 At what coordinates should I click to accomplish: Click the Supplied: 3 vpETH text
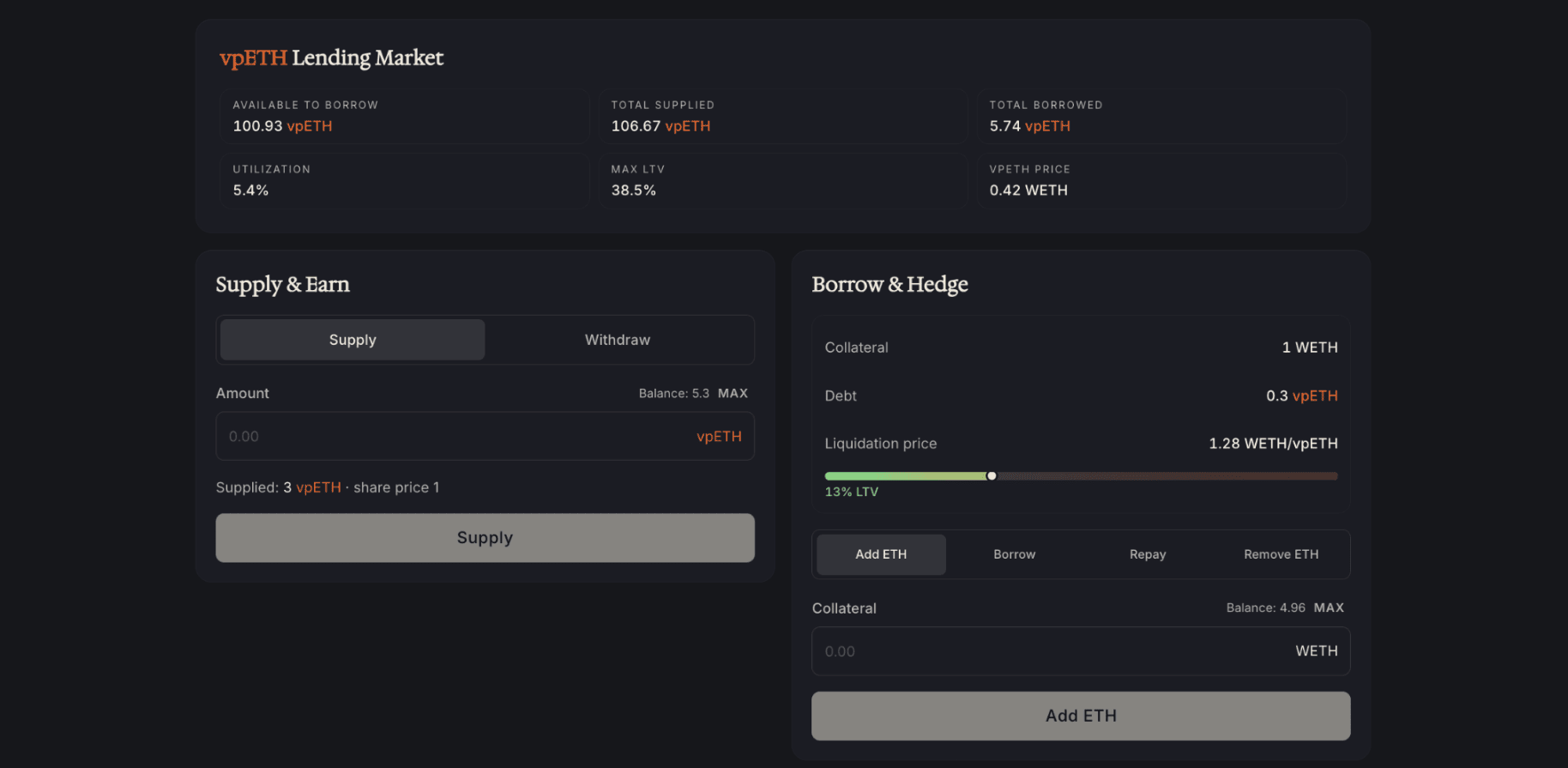[279, 487]
